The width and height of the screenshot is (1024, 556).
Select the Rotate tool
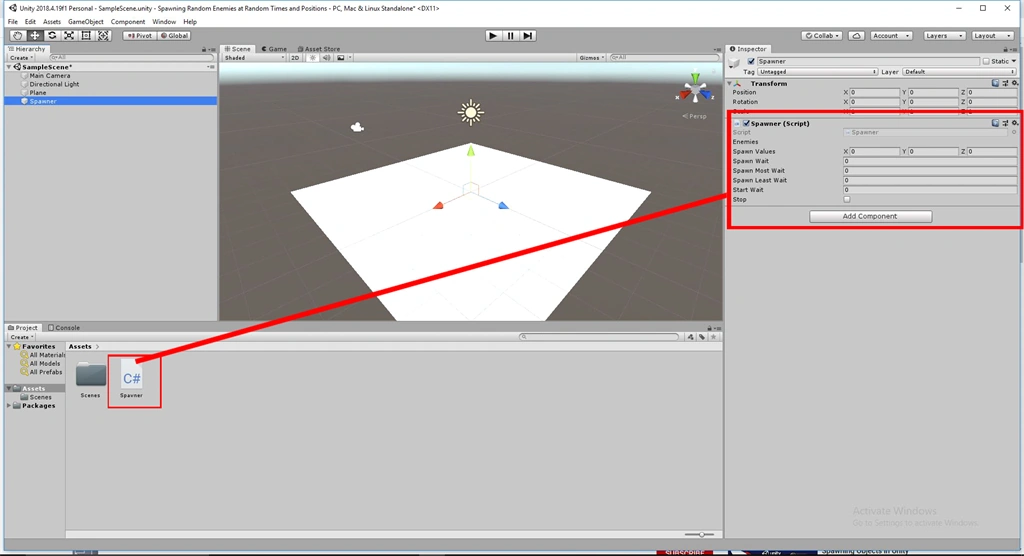pyautogui.click(x=52, y=36)
